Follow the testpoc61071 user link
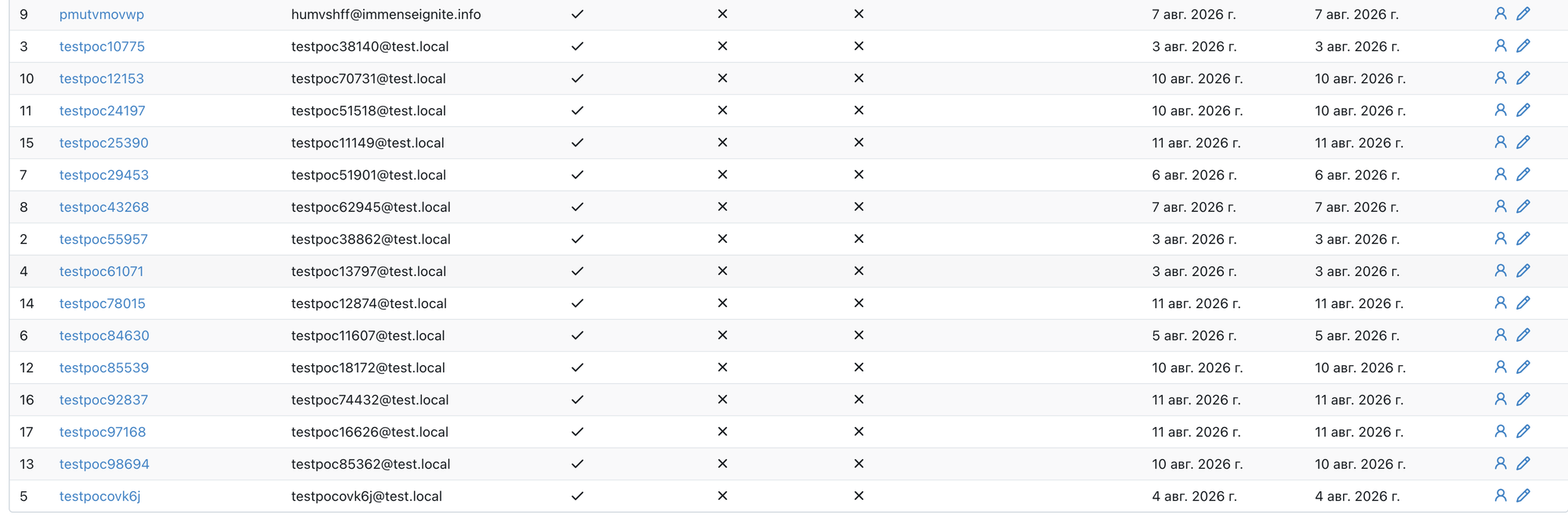The image size is (1568, 518). click(x=101, y=271)
